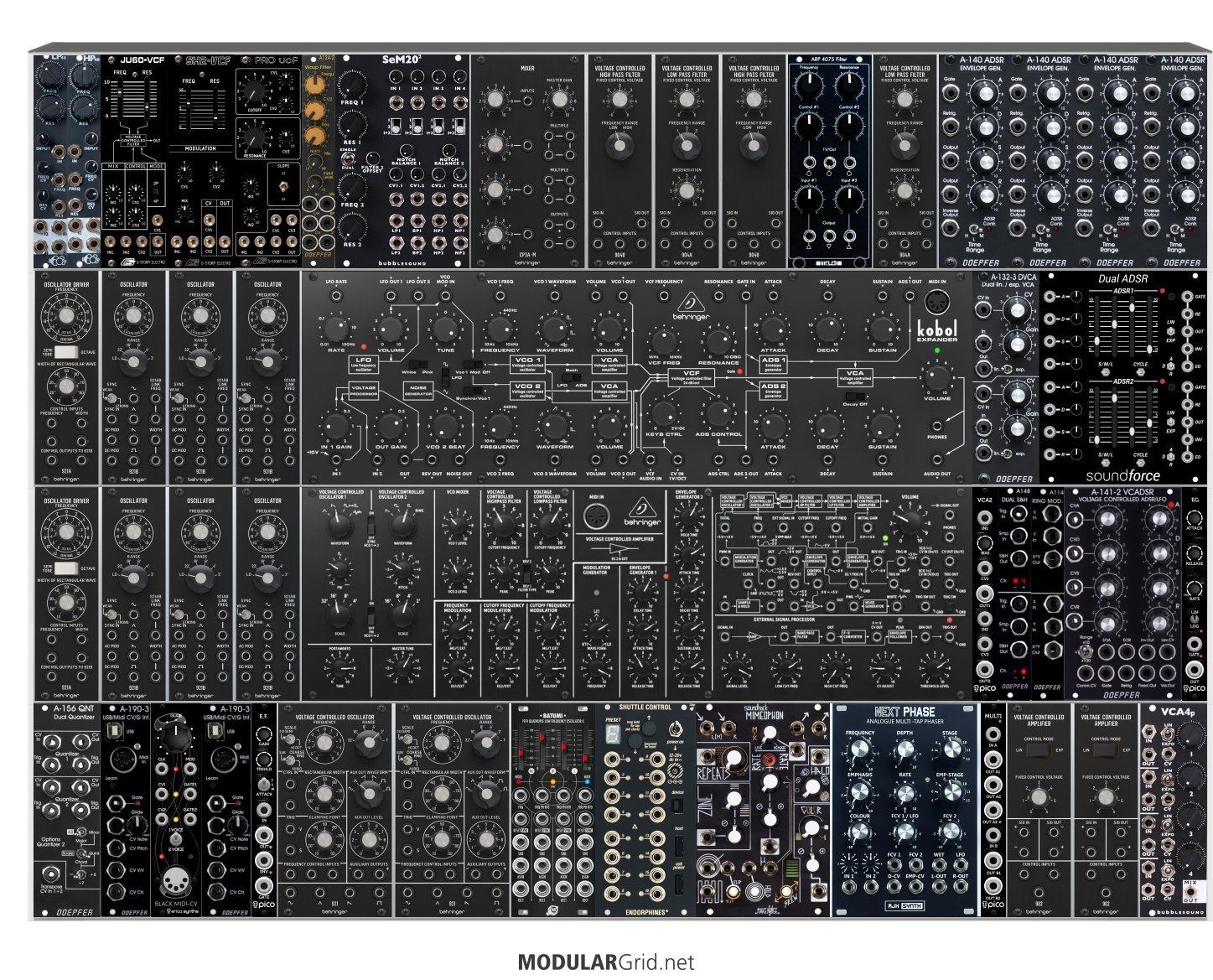Flip the SLOPE switch on PRO VCF
Viewport: 1213px width, 980px height.
(283, 186)
